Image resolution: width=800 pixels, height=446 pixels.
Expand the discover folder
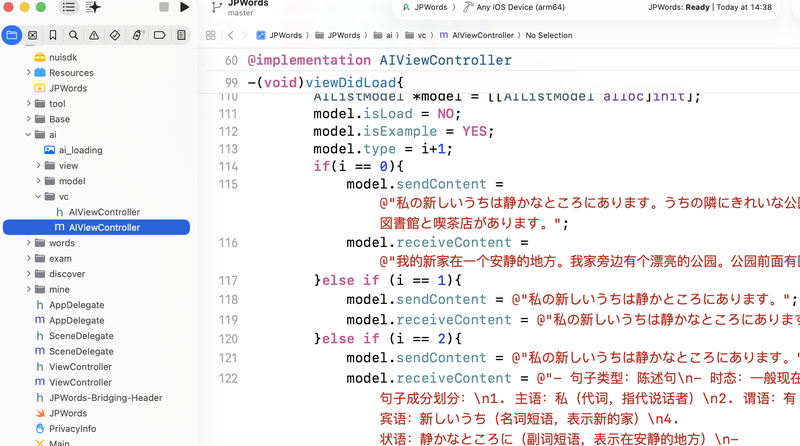click(29, 274)
